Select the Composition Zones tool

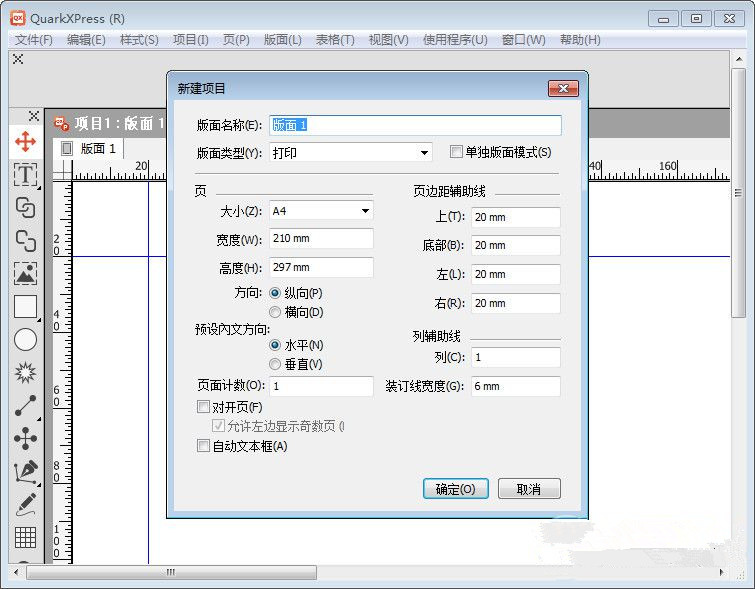click(25, 438)
